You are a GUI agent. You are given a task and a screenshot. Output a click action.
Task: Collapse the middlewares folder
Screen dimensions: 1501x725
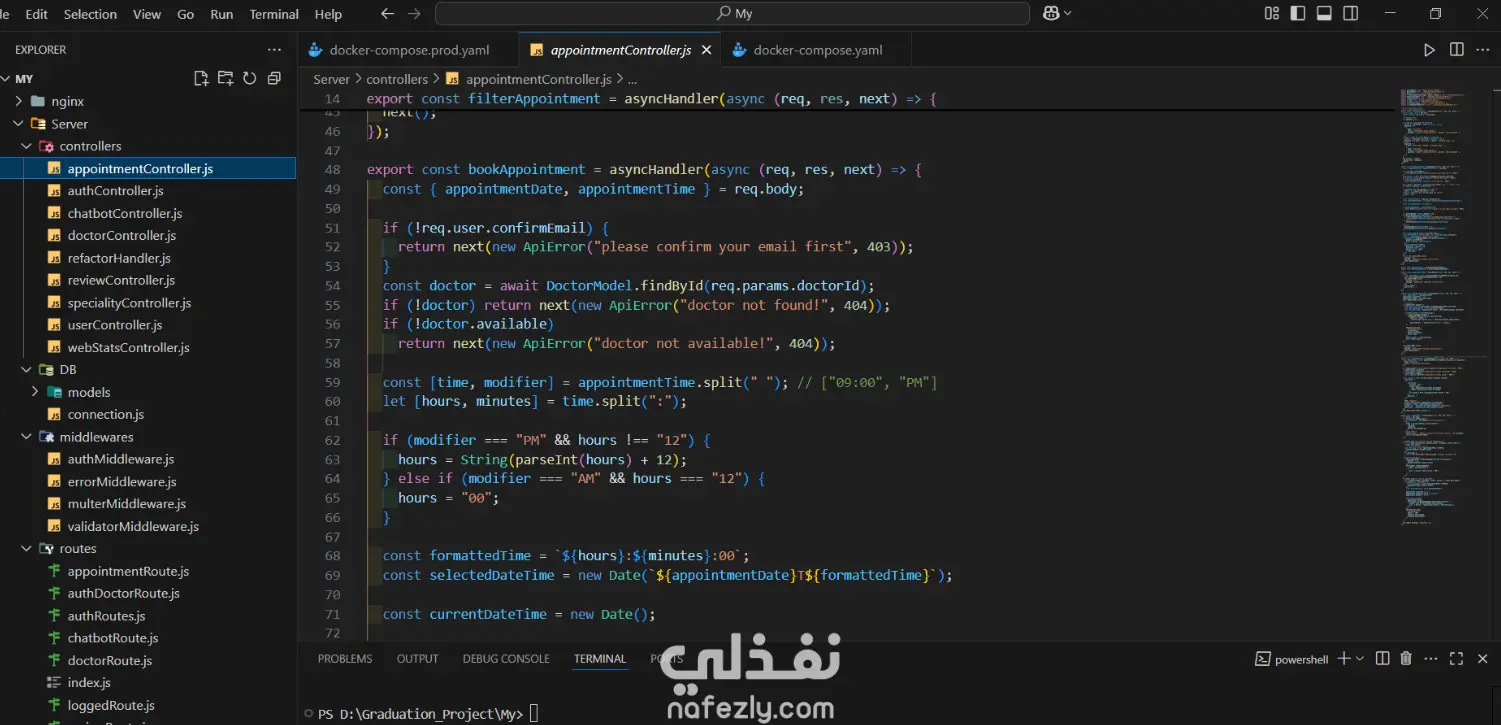tap(26, 437)
